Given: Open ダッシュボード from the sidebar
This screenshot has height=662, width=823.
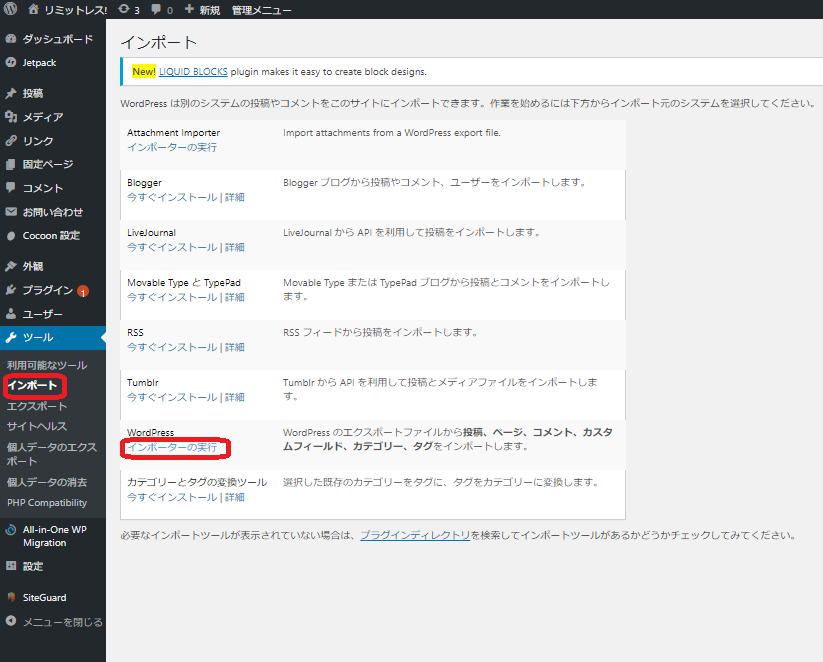Looking at the screenshot, I should [57, 39].
